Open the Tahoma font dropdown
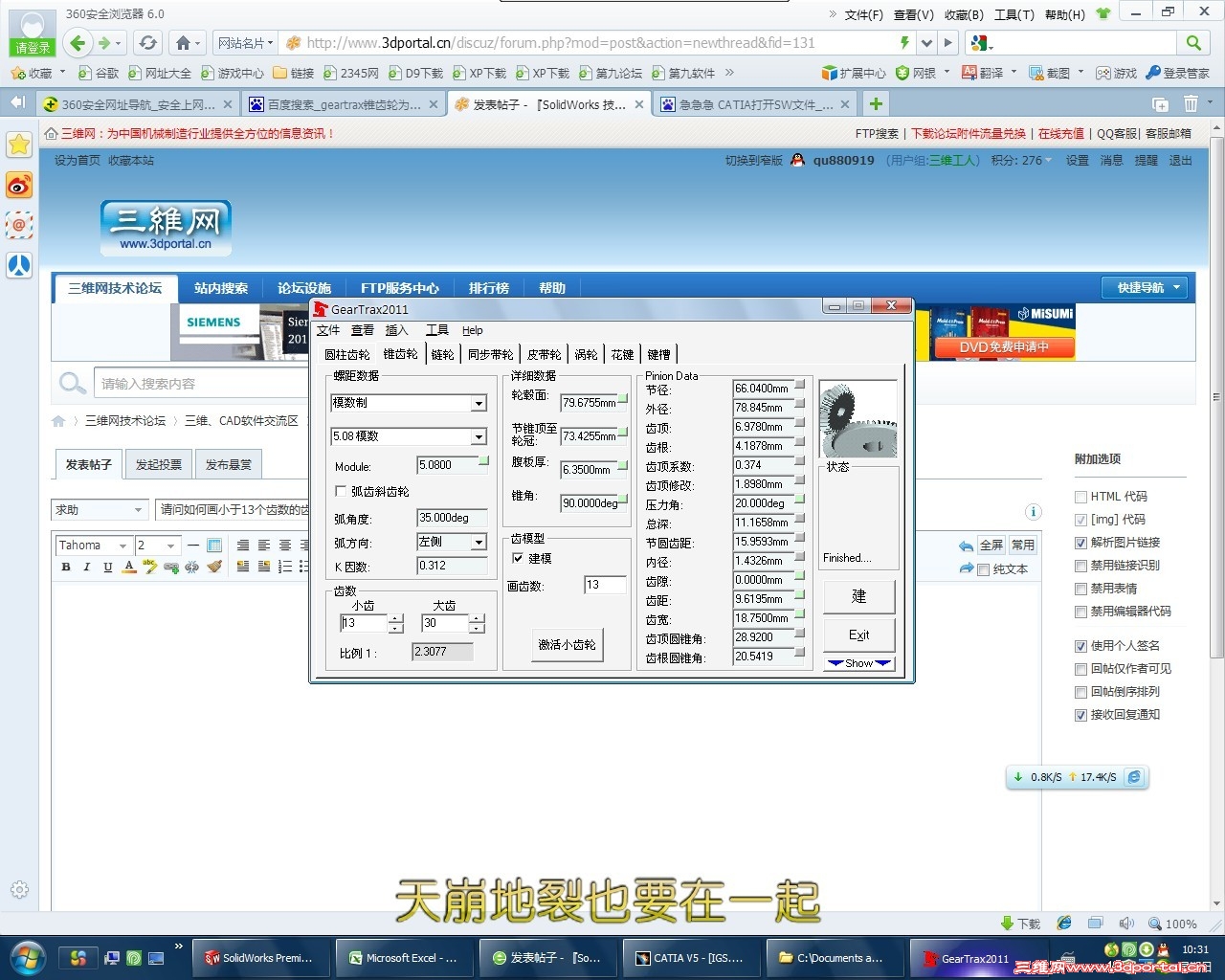Image resolution: width=1225 pixels, height=980 pixels. point(94,546)
